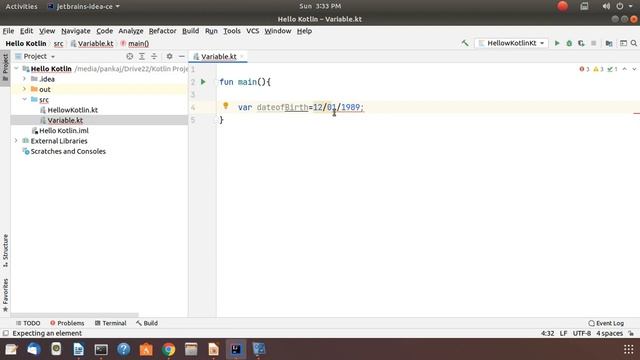Open the Problems tool window

[67, 323]
